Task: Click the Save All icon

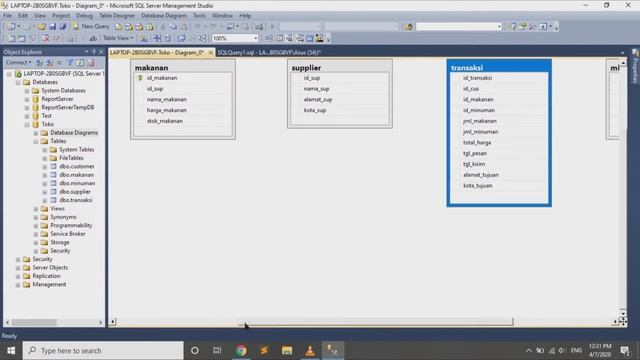Action: click(x=62, y=27)
